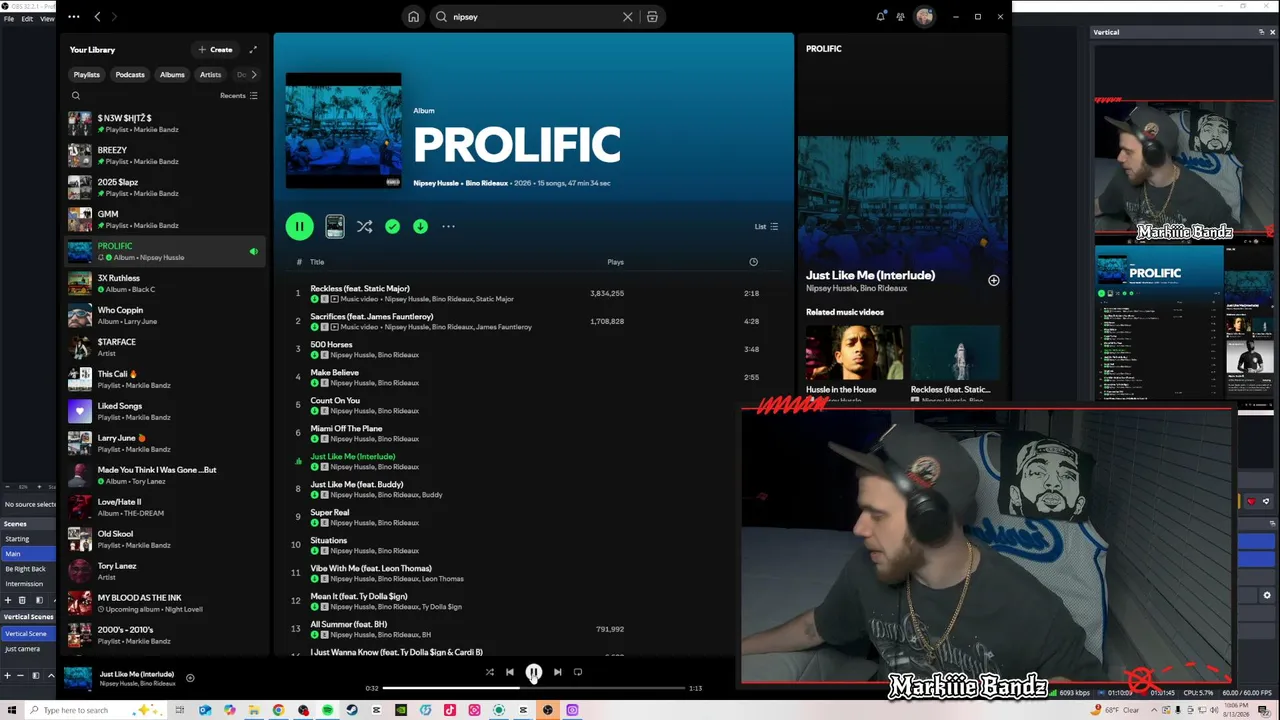This screenshot has width=1280, height=720.
Task: Toggle shuffle in the bottom player bar
Action: (x=489, y=672)
